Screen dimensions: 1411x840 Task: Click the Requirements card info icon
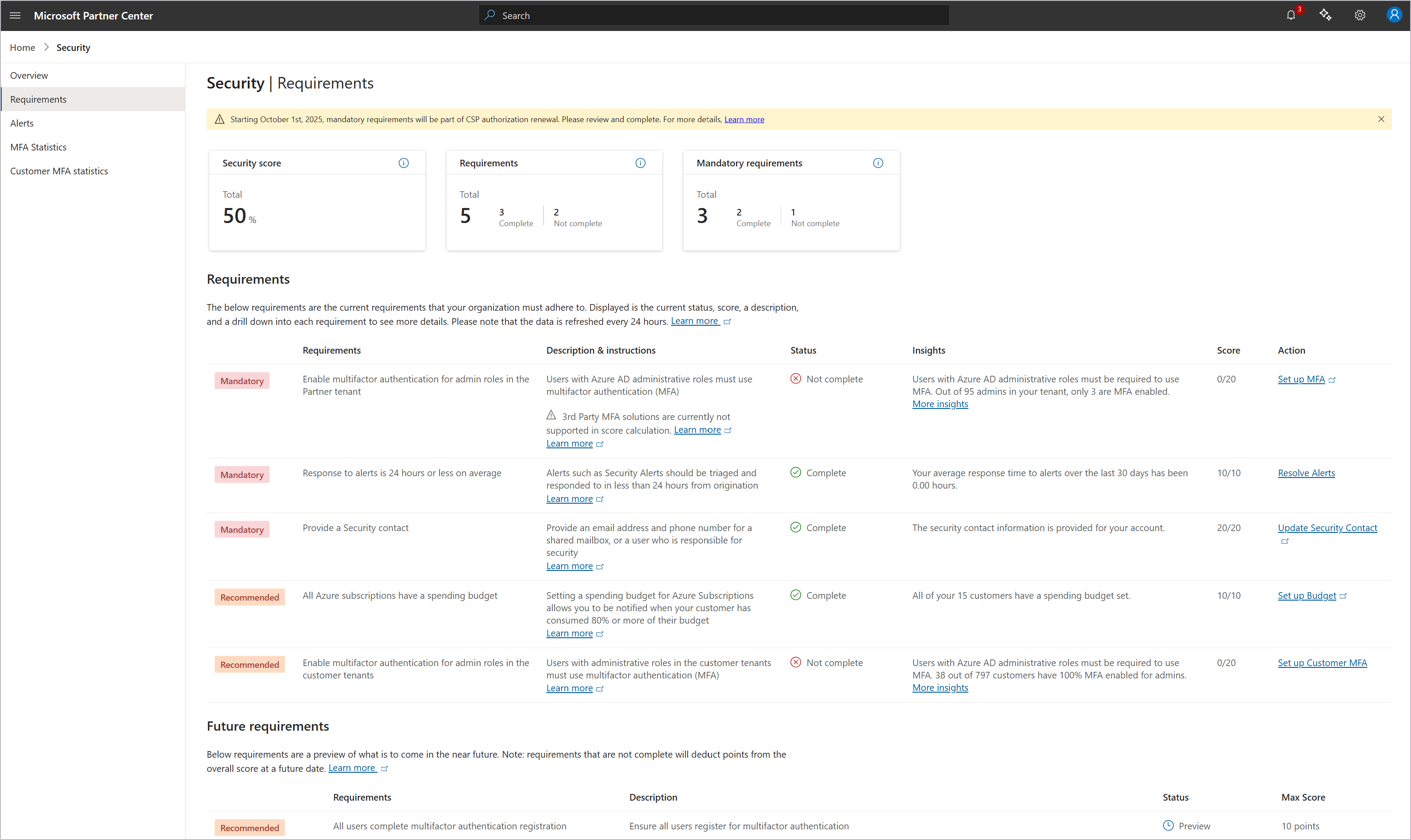coord(640,163)
